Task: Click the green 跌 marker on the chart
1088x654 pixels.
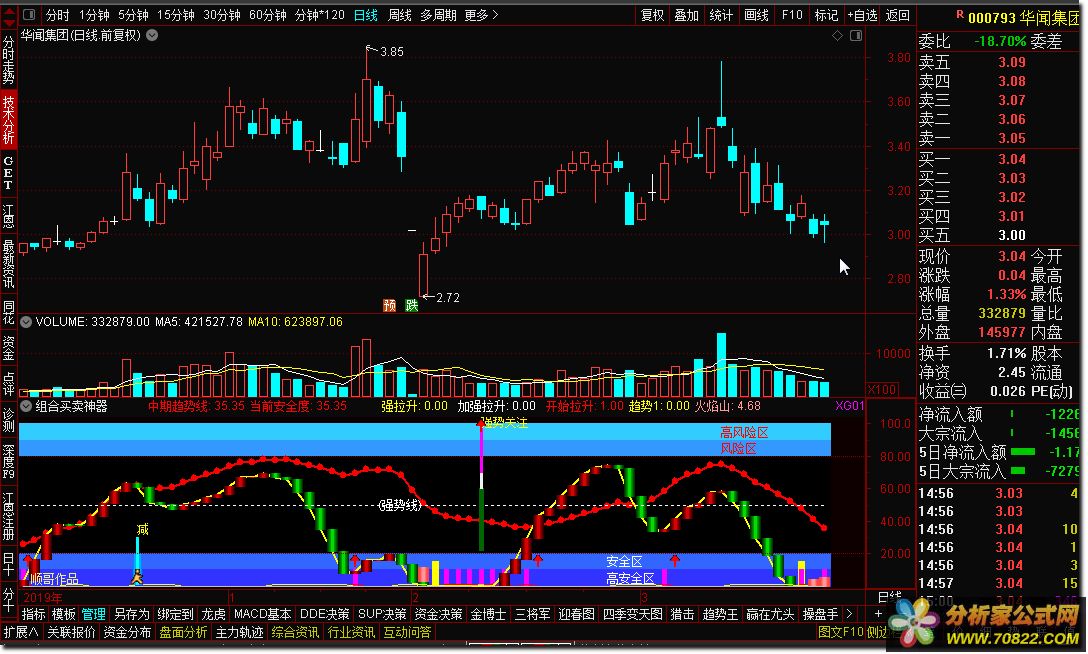Action: click(x=411, y=305)
